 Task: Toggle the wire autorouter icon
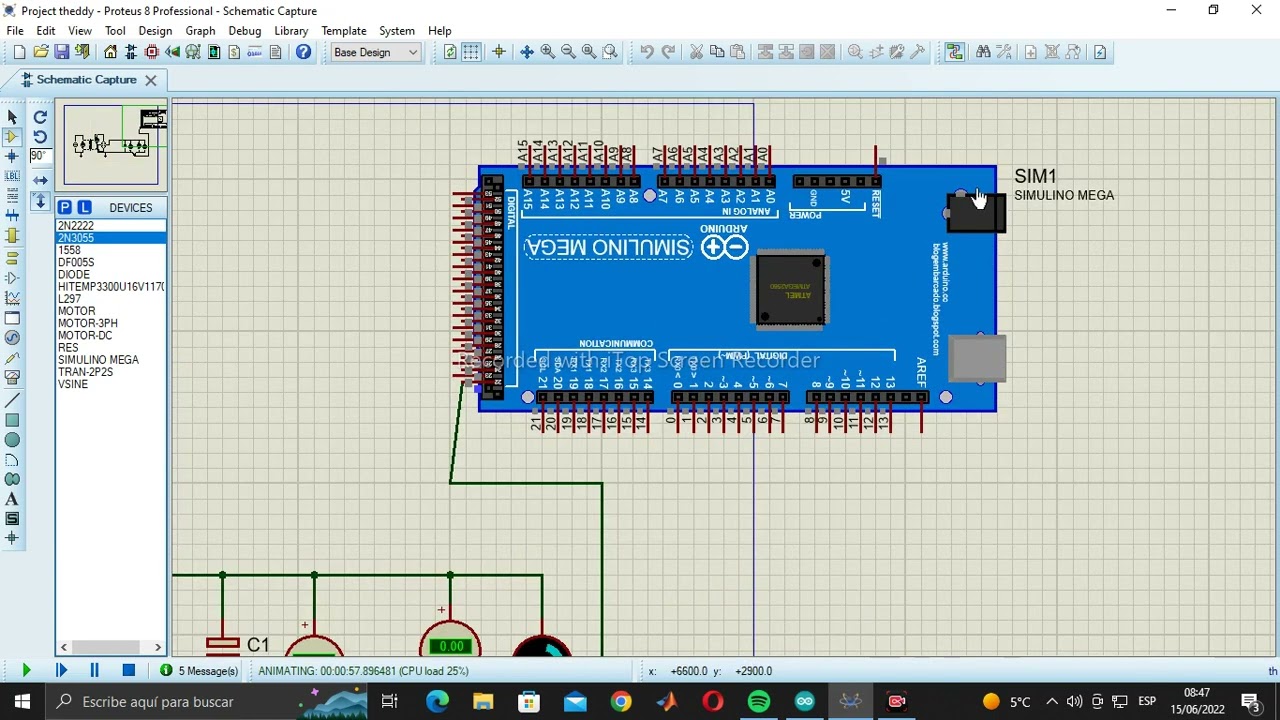[955, 52]
